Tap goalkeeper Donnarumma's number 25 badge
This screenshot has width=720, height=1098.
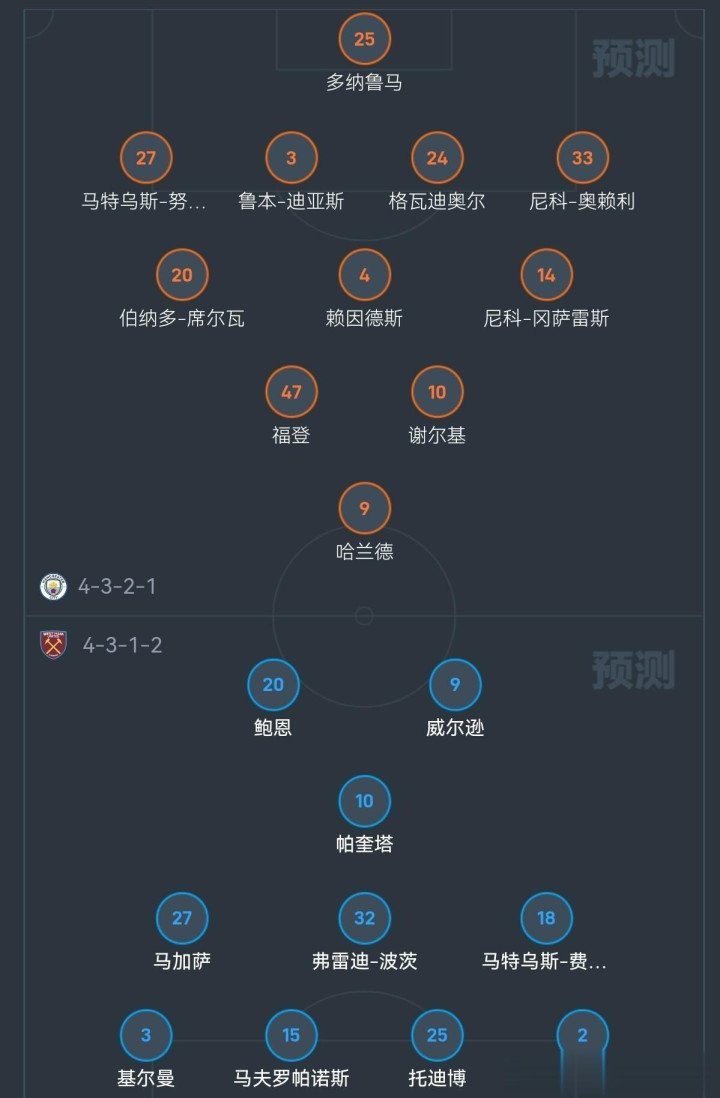point(364,40)
